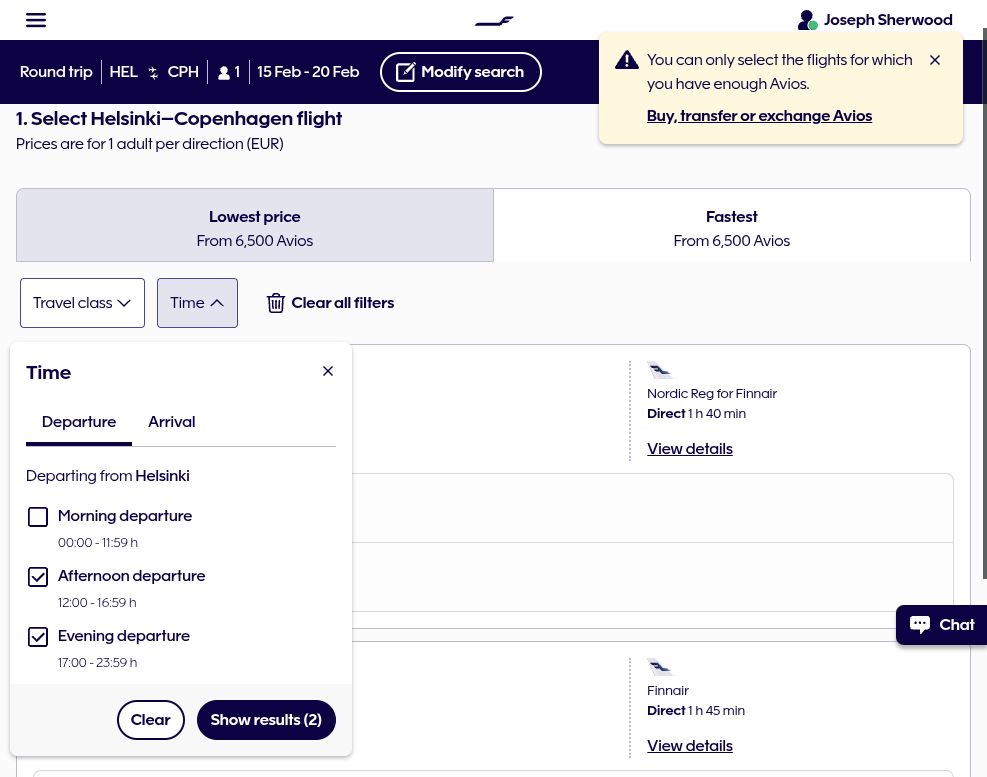Screen dimensions: 987x777
Task: Switch to the Arrival tab
Action: 172,423
